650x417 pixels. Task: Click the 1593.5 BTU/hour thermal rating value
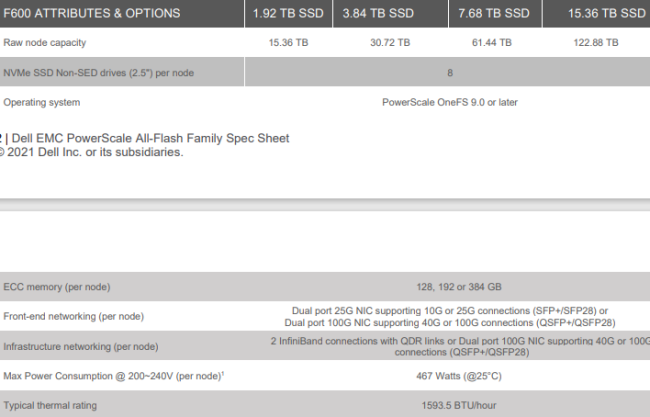(x=459, y=405)
